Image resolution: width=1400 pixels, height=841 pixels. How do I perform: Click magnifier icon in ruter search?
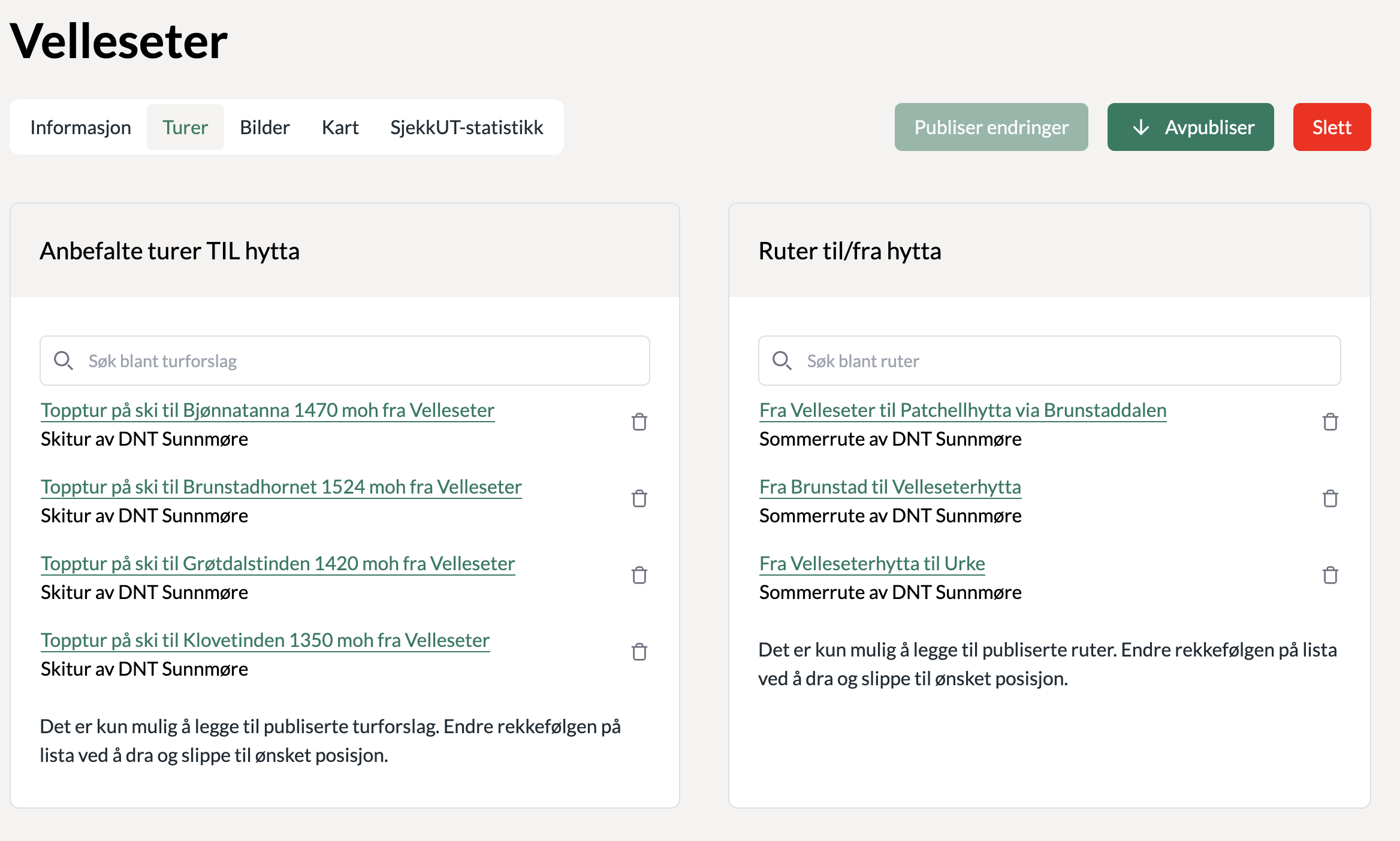click(782, 361)
